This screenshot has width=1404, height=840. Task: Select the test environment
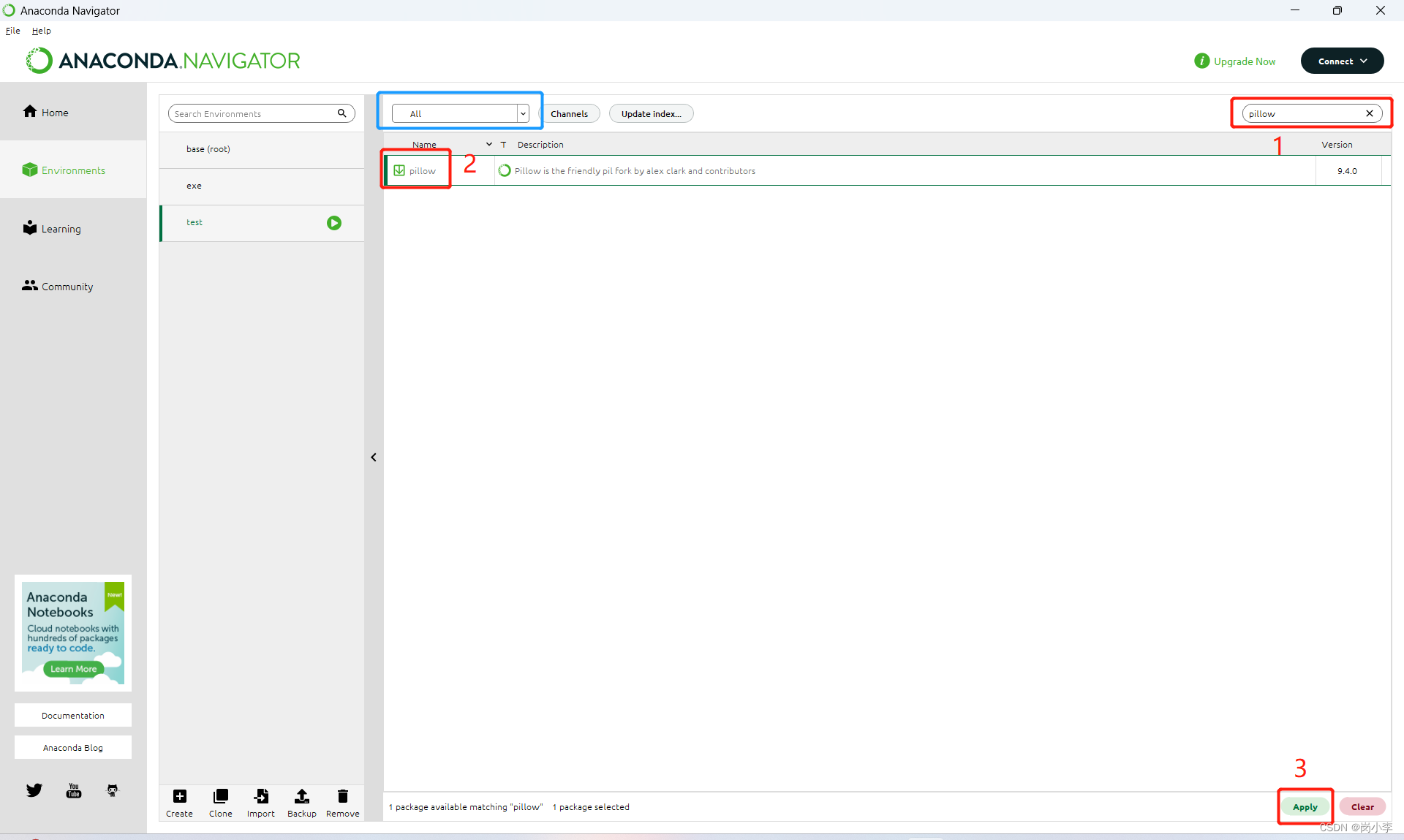(x=262, y=222)
